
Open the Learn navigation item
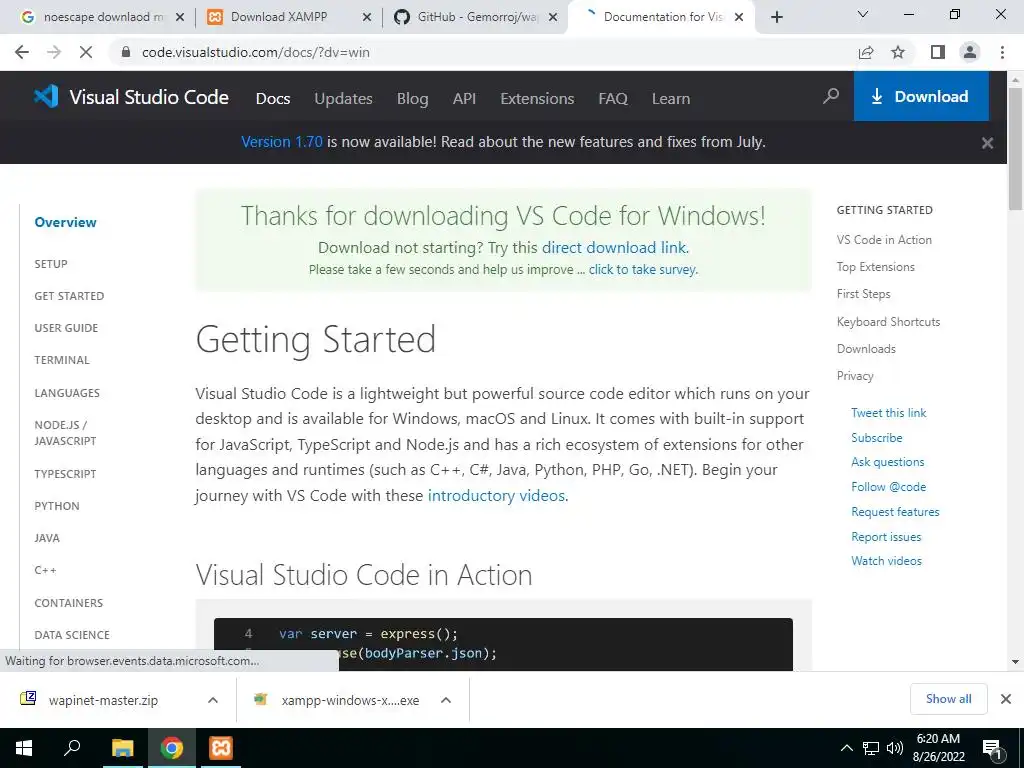671,99
